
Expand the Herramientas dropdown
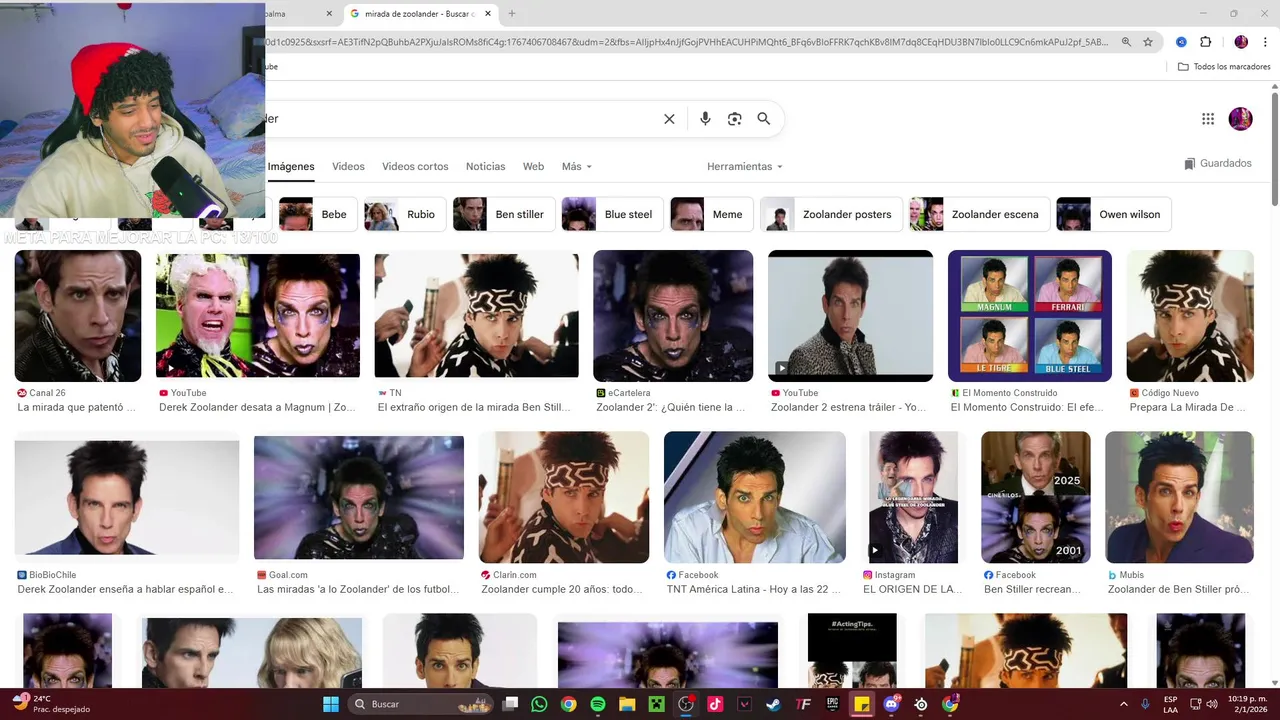(745, 166)
